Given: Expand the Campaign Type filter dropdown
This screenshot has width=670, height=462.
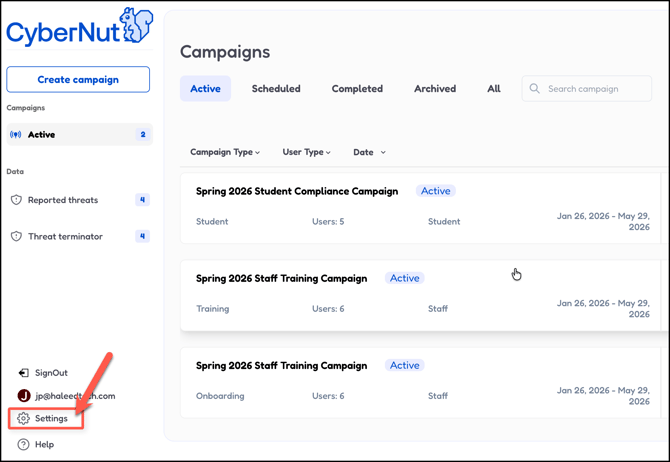Looking at the screenshot, I should (225, 153).
